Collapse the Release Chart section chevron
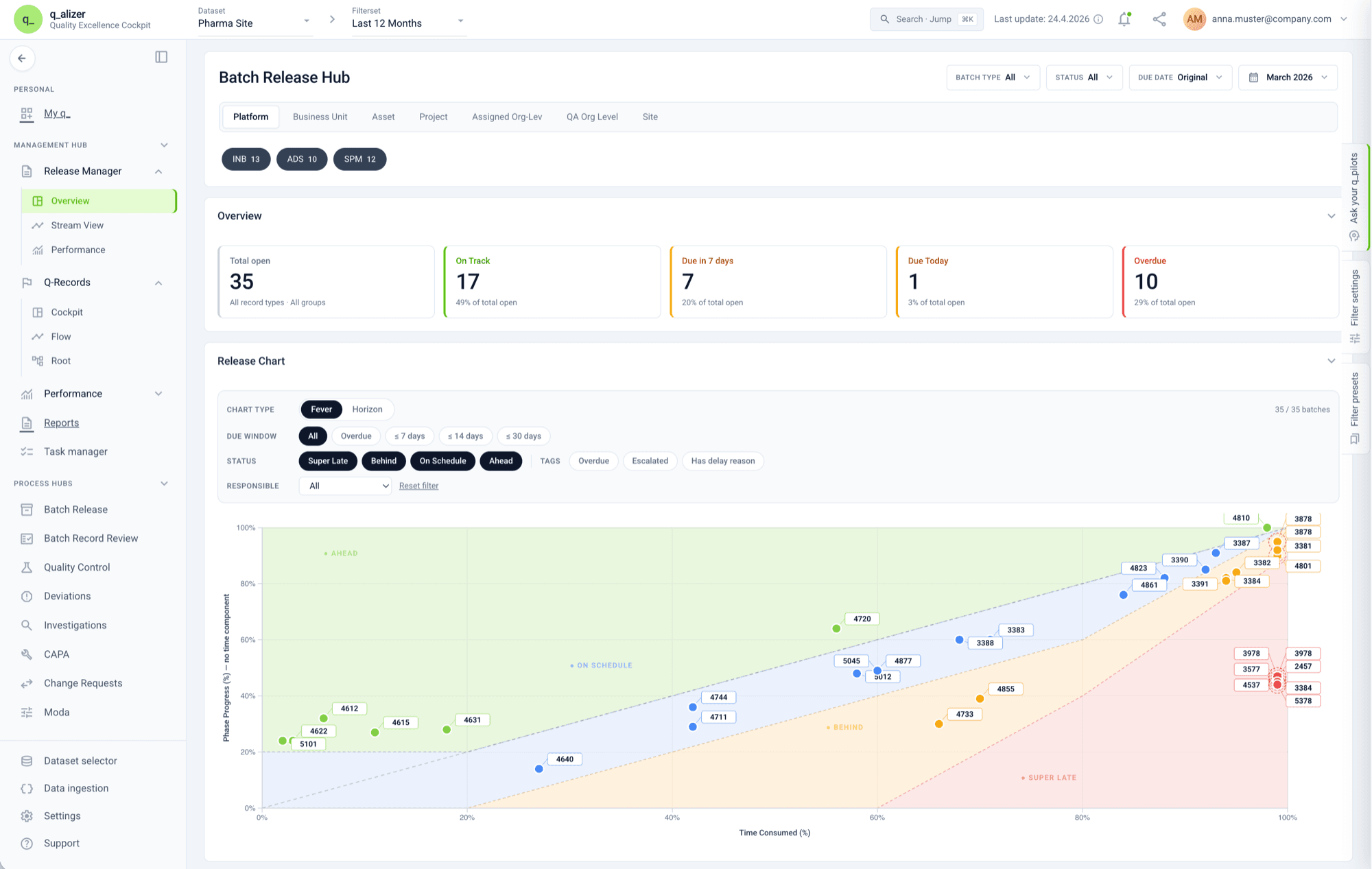 pyautogui.click(x=1331, y=361)
